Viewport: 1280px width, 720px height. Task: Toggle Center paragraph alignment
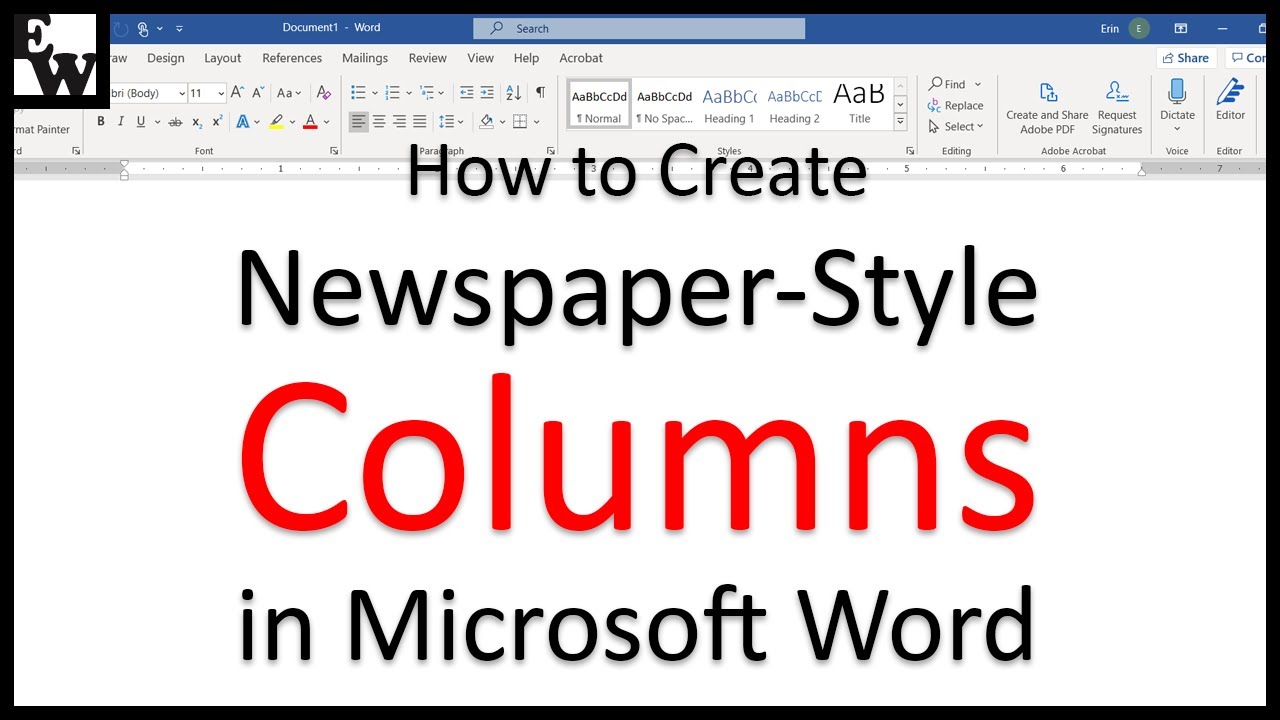(x=379, y=122)
